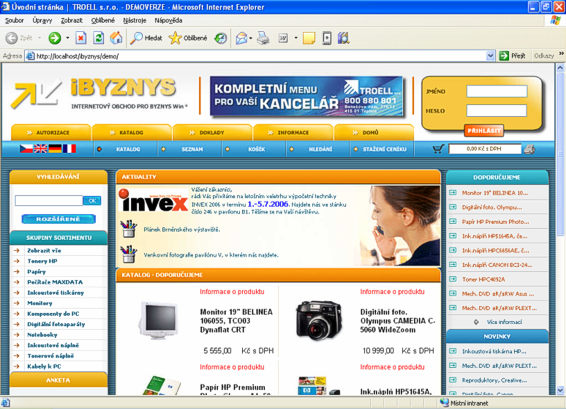The image size is (566, 409).
Task: Open Toner HPC4092A recommended link
Action: [x=483, y=279]
